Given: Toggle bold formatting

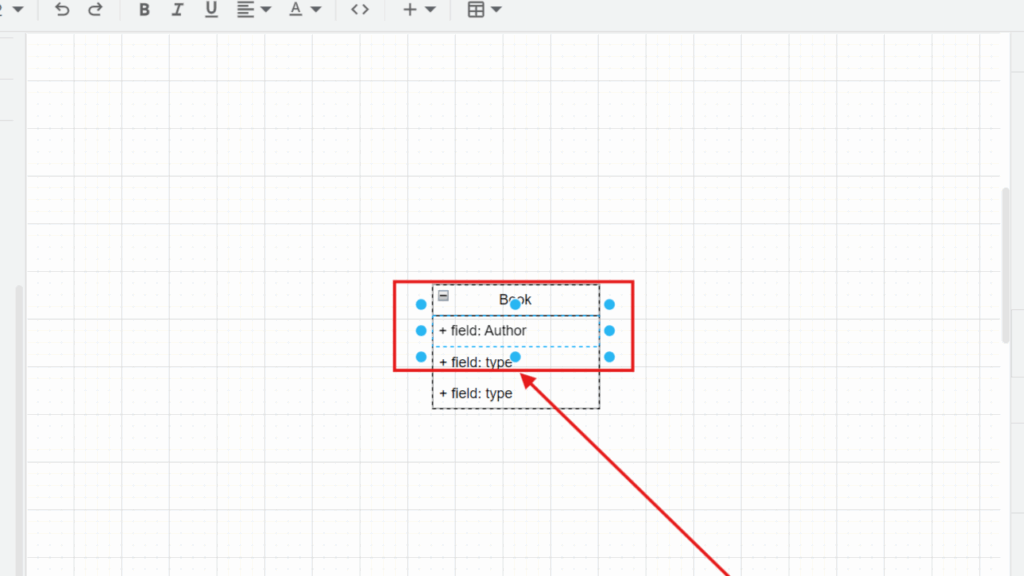Looking at the screenshot, I should (x=144, y=9).
